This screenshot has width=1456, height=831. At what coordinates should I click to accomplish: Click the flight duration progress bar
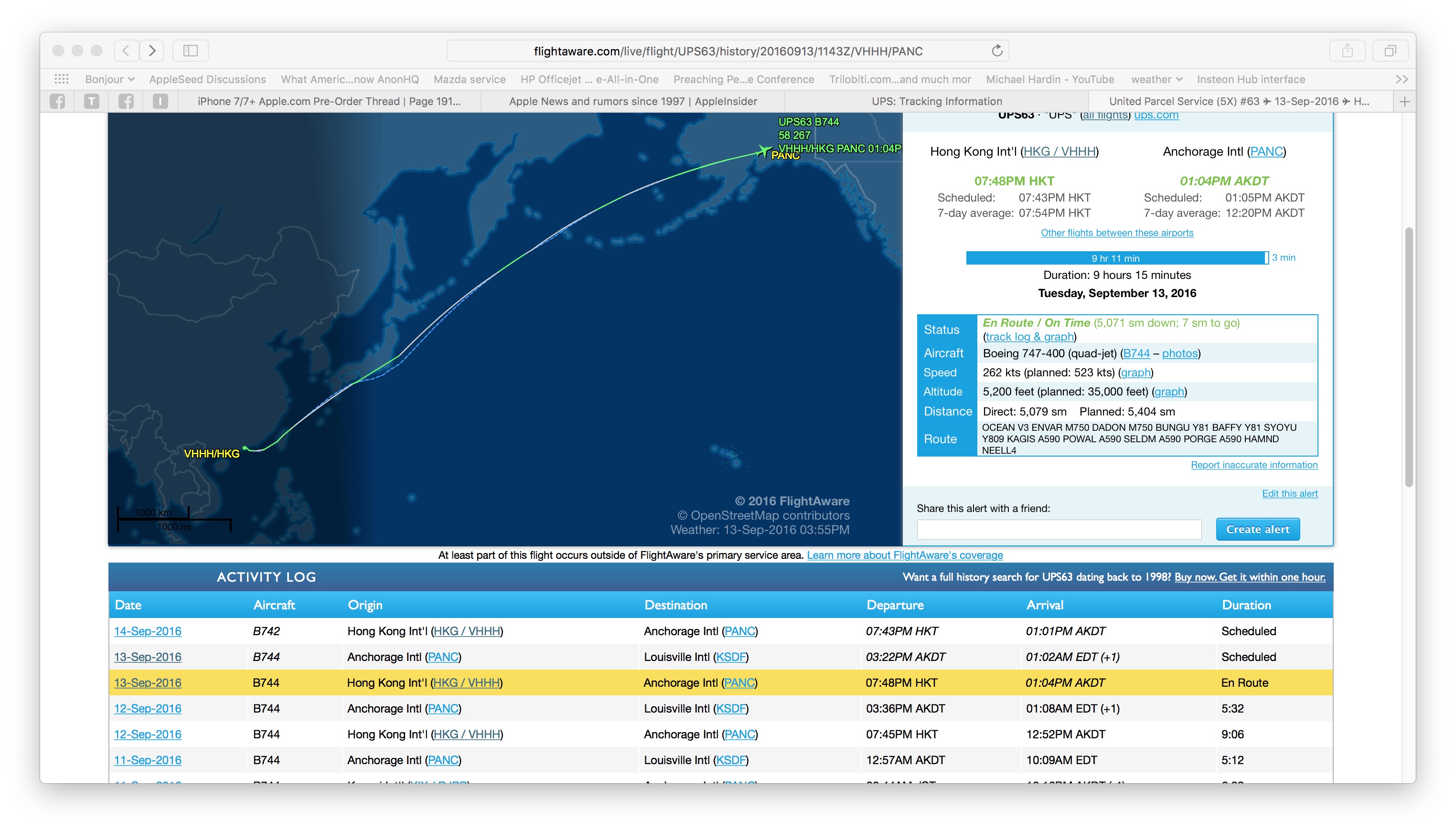pos(1115,258)
